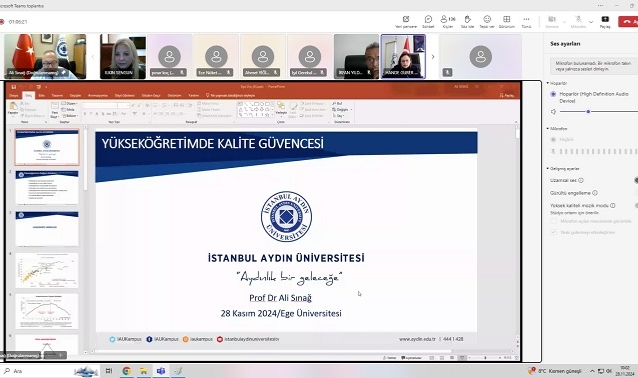Open the Tepki ver reactions icon

[487, 19]
